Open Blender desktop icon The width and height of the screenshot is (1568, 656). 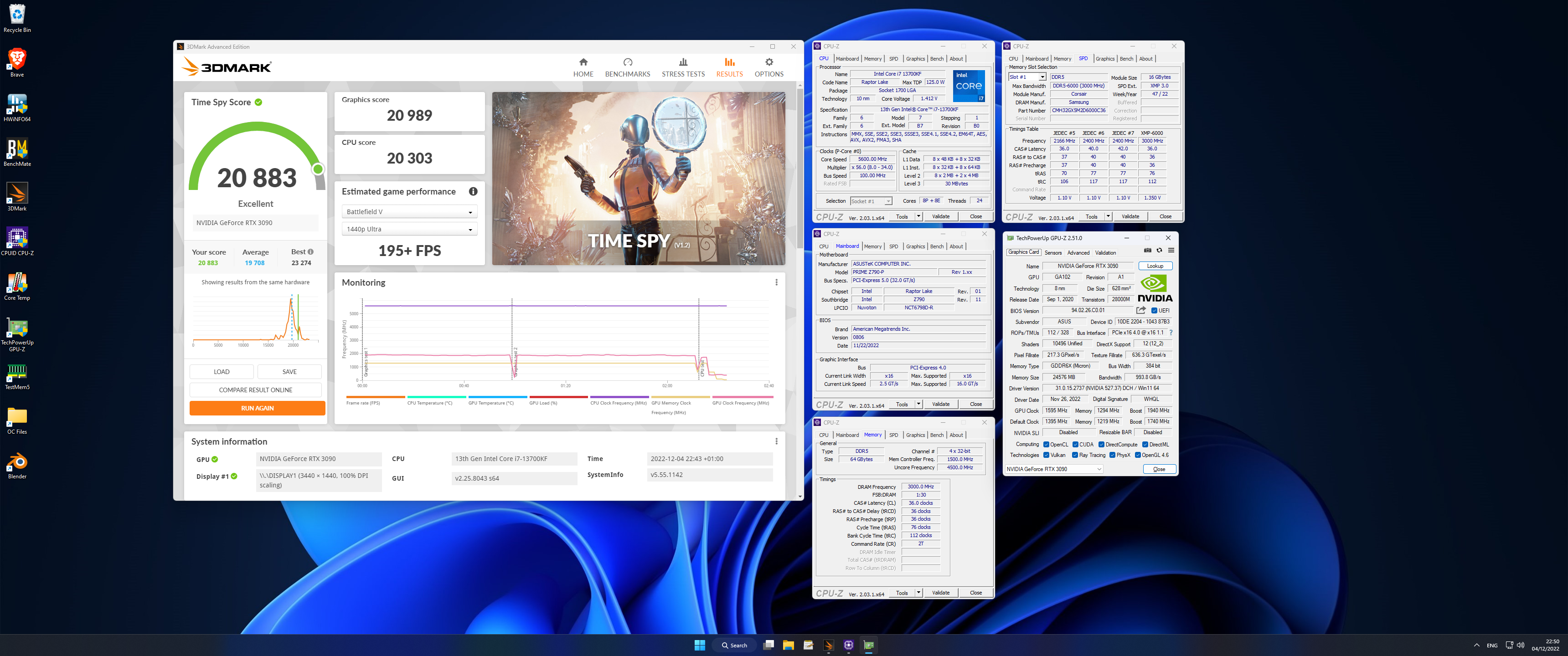coord(17,465)
